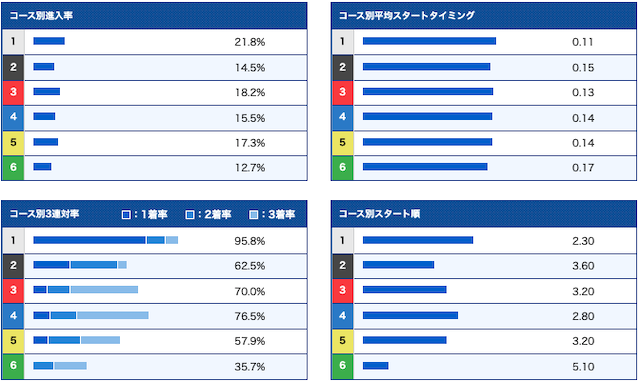Select red course 3 badge in コース別進入率
This screenshot has width=640, height=381.
click(x=13, y=93)
